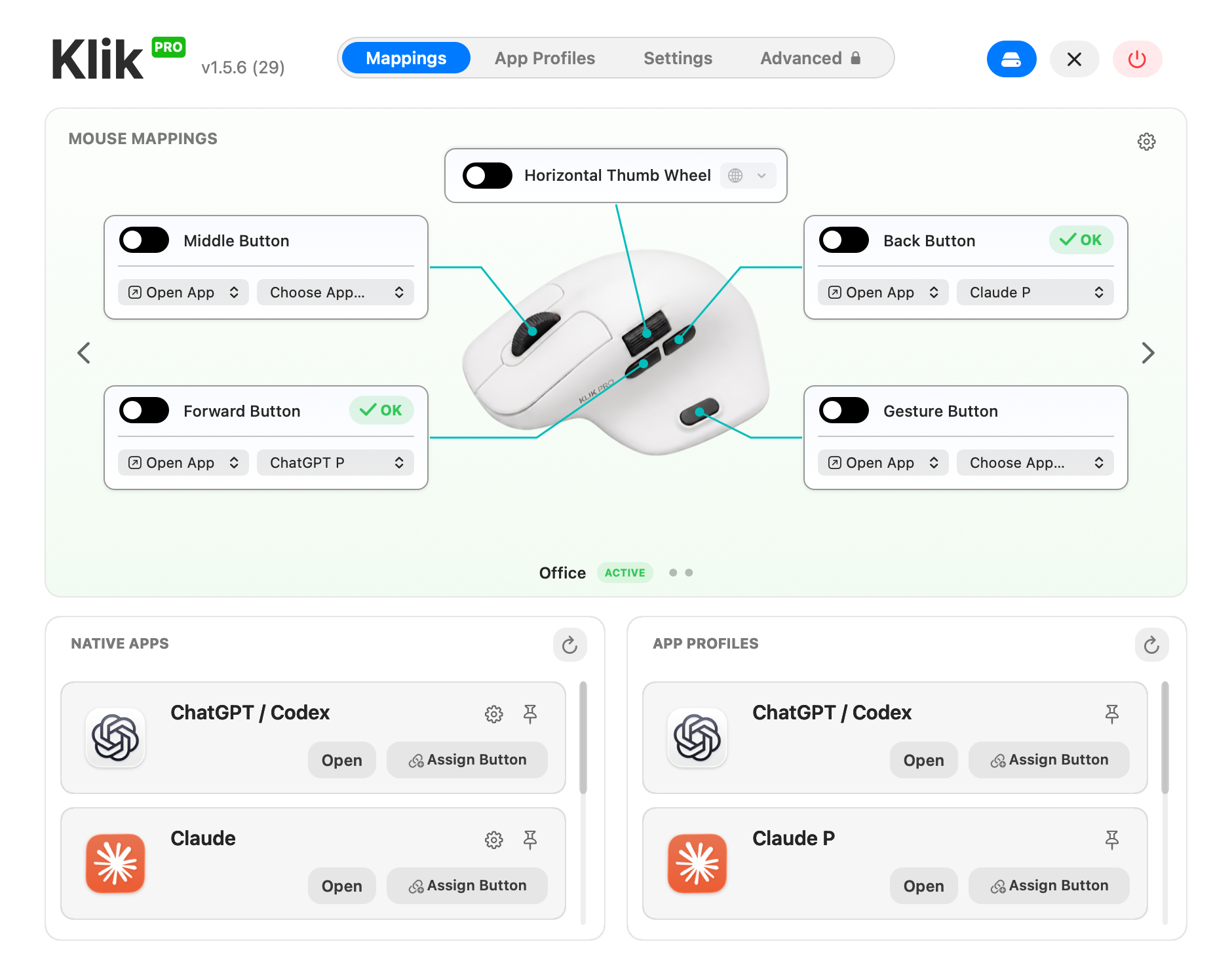The height and width of the screenshot is (967, 1232).
Task: Click the App Profiles scrollbar
Action: pos(1165,738)
